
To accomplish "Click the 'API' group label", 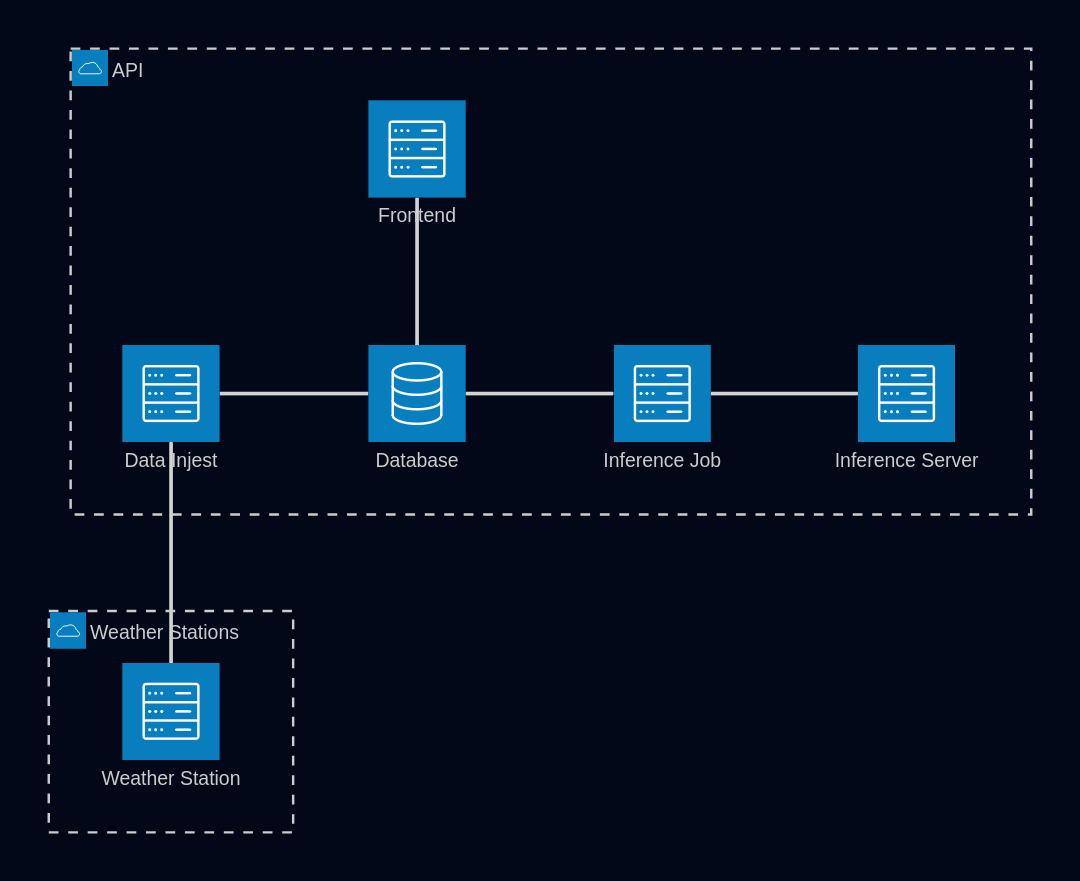I will pos(127,70).
